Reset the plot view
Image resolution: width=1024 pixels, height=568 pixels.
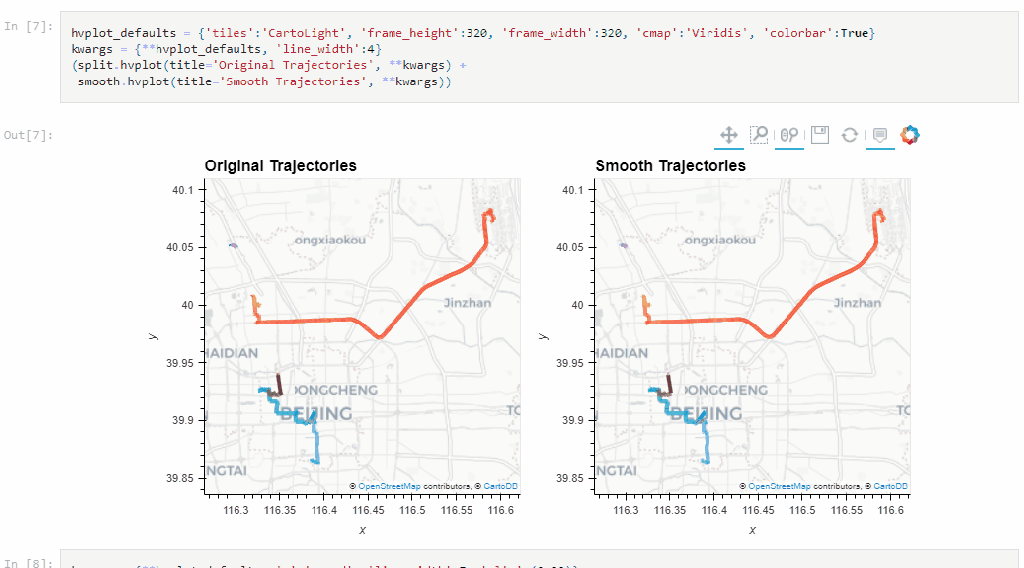(849, 135)
